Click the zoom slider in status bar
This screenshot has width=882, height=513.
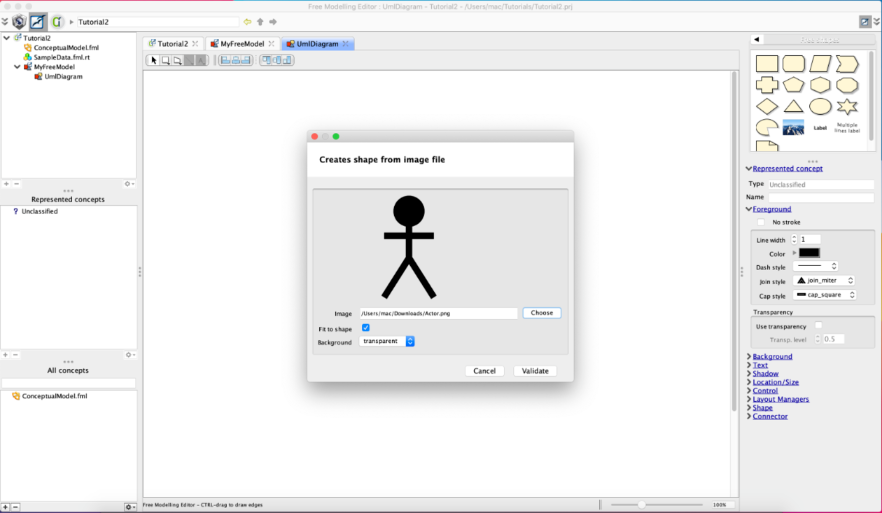656,505
